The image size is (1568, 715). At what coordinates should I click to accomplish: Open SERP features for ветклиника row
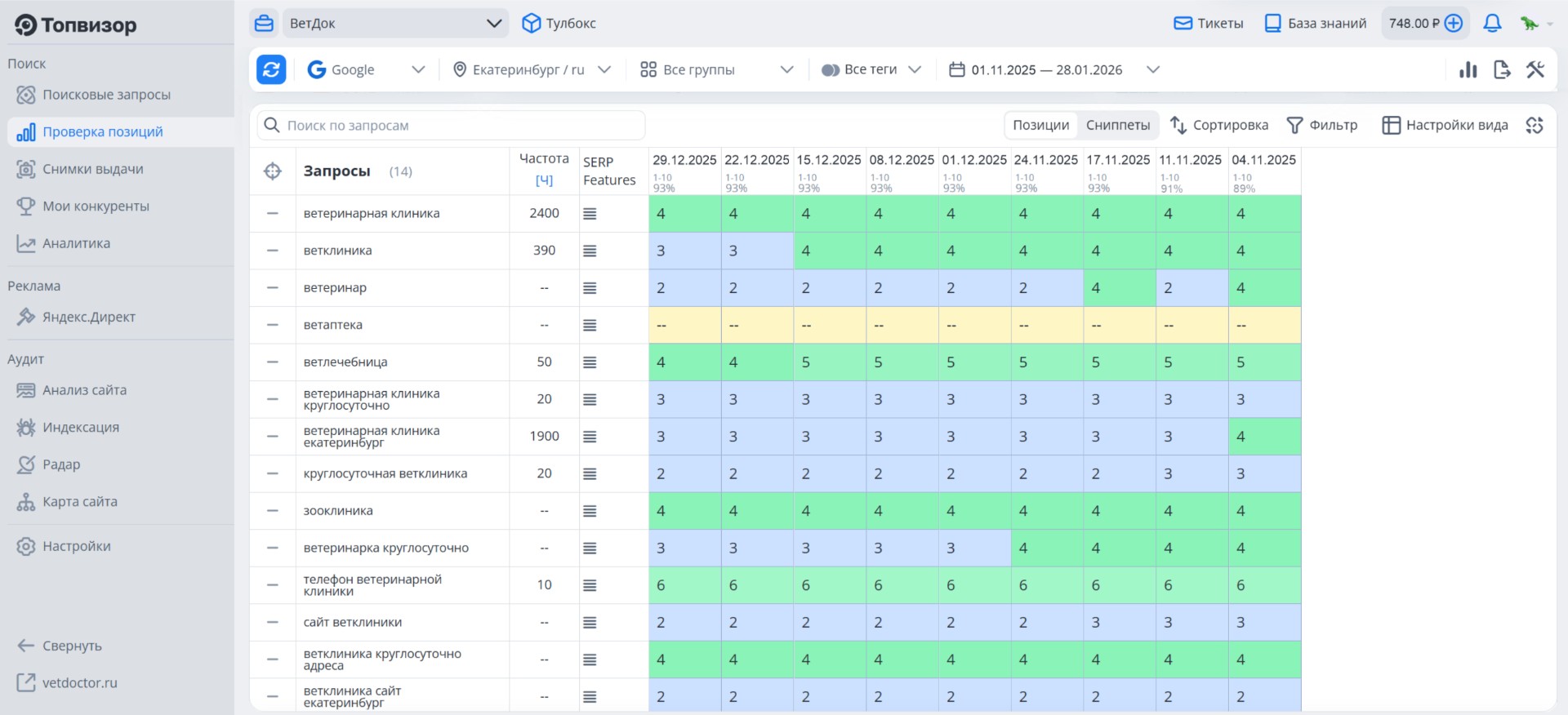click(x=590, y=251)
